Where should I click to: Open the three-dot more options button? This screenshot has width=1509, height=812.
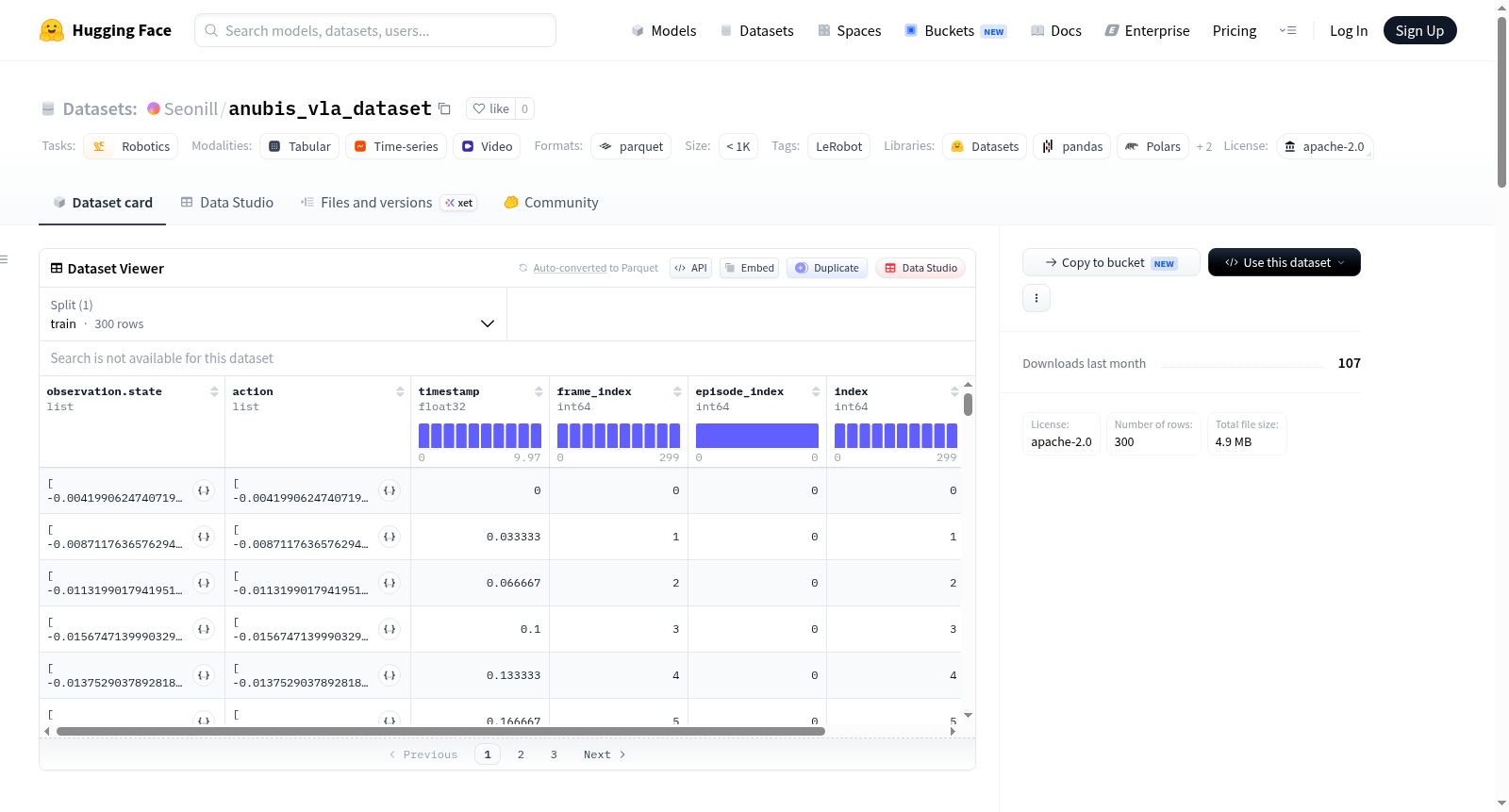(x=1036, y=298)
